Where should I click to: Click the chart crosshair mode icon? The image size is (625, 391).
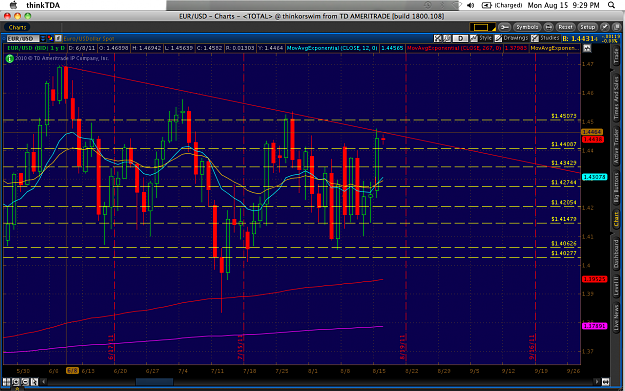click(438, 39)
